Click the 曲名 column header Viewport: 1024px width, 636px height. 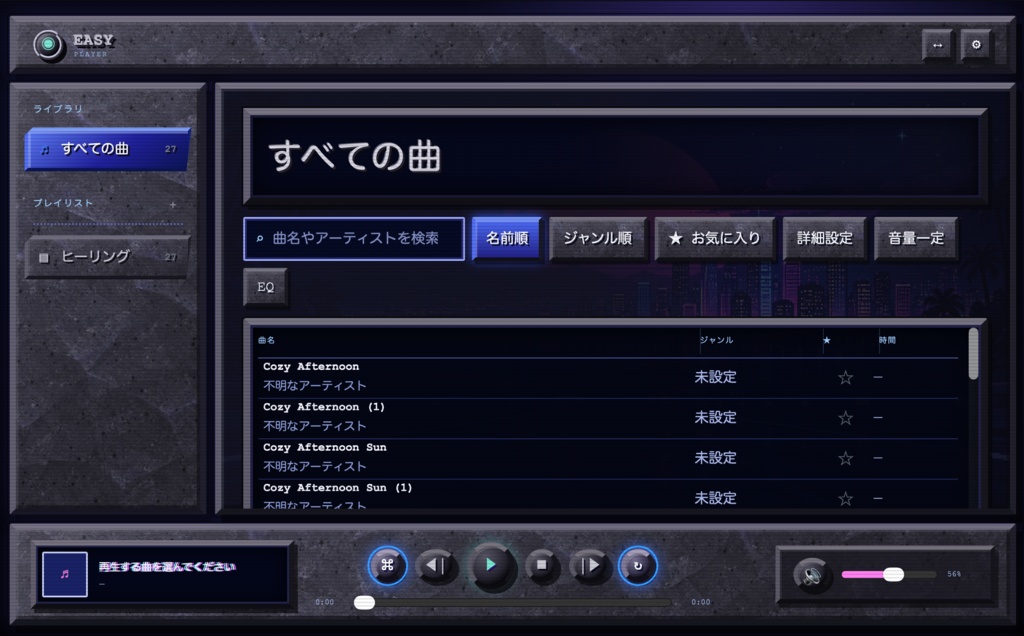266,340
